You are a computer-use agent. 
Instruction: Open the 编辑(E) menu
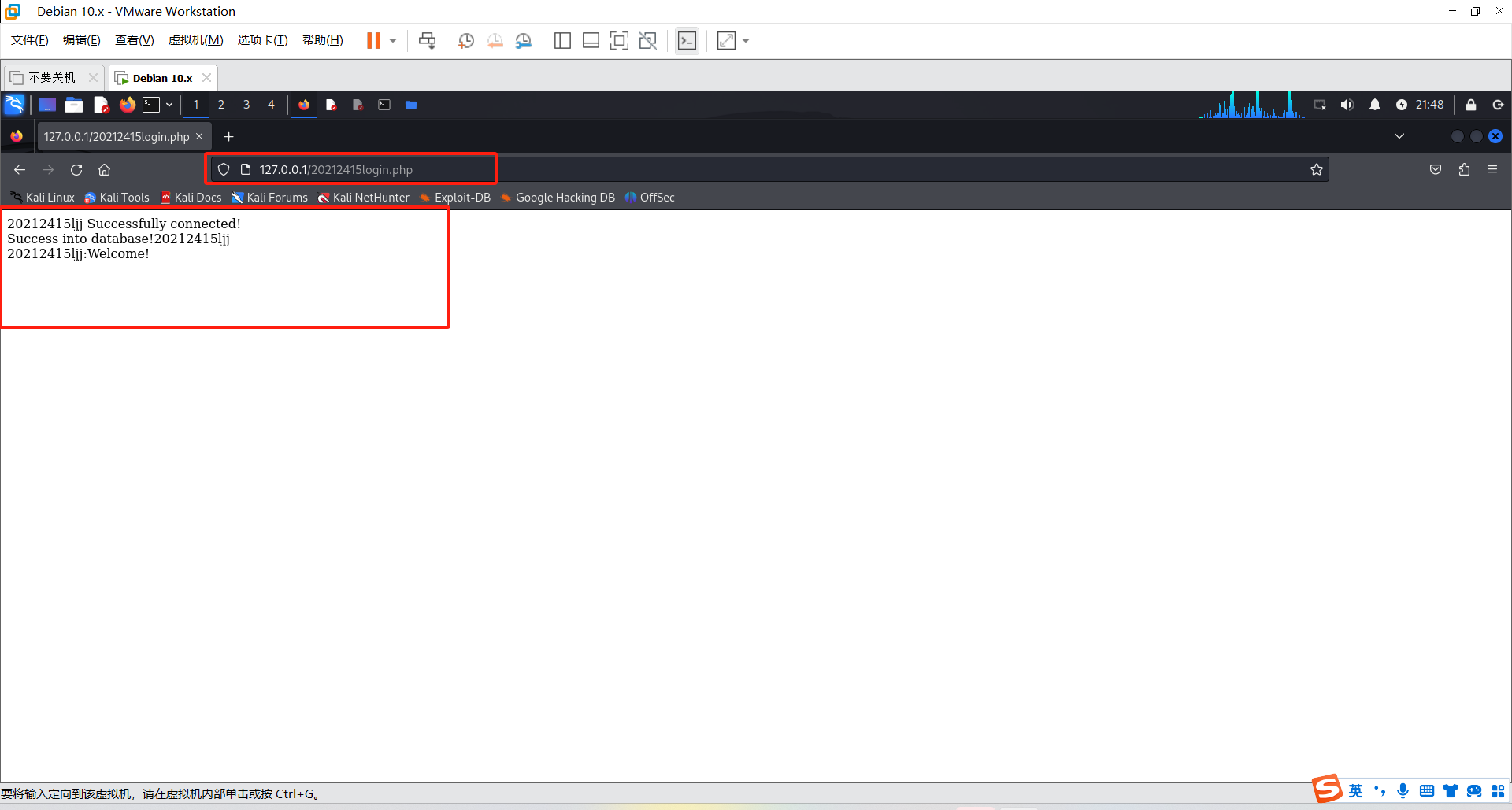pos(82,40)
